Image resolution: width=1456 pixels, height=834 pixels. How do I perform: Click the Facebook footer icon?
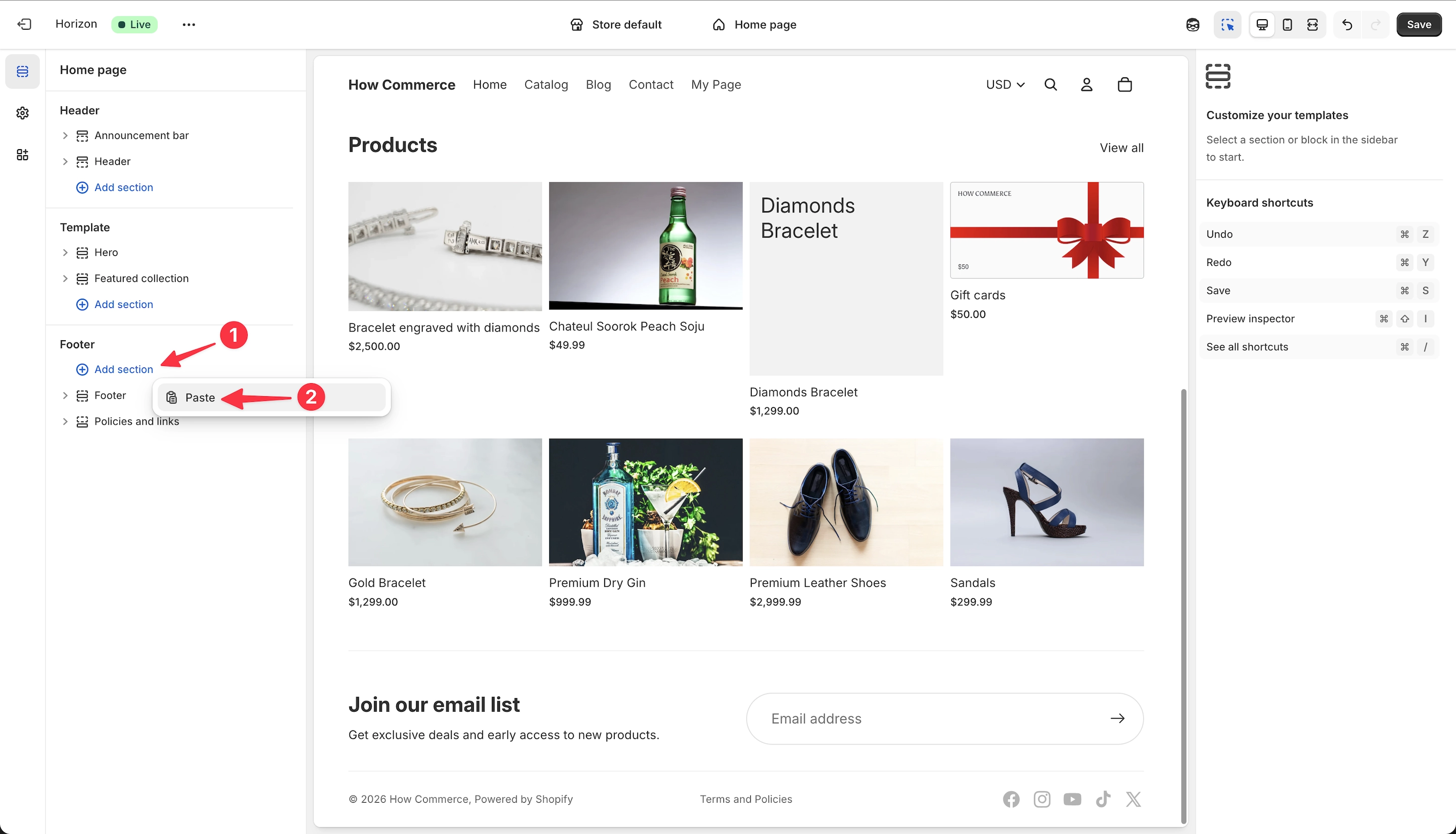tap(1011, 799)
